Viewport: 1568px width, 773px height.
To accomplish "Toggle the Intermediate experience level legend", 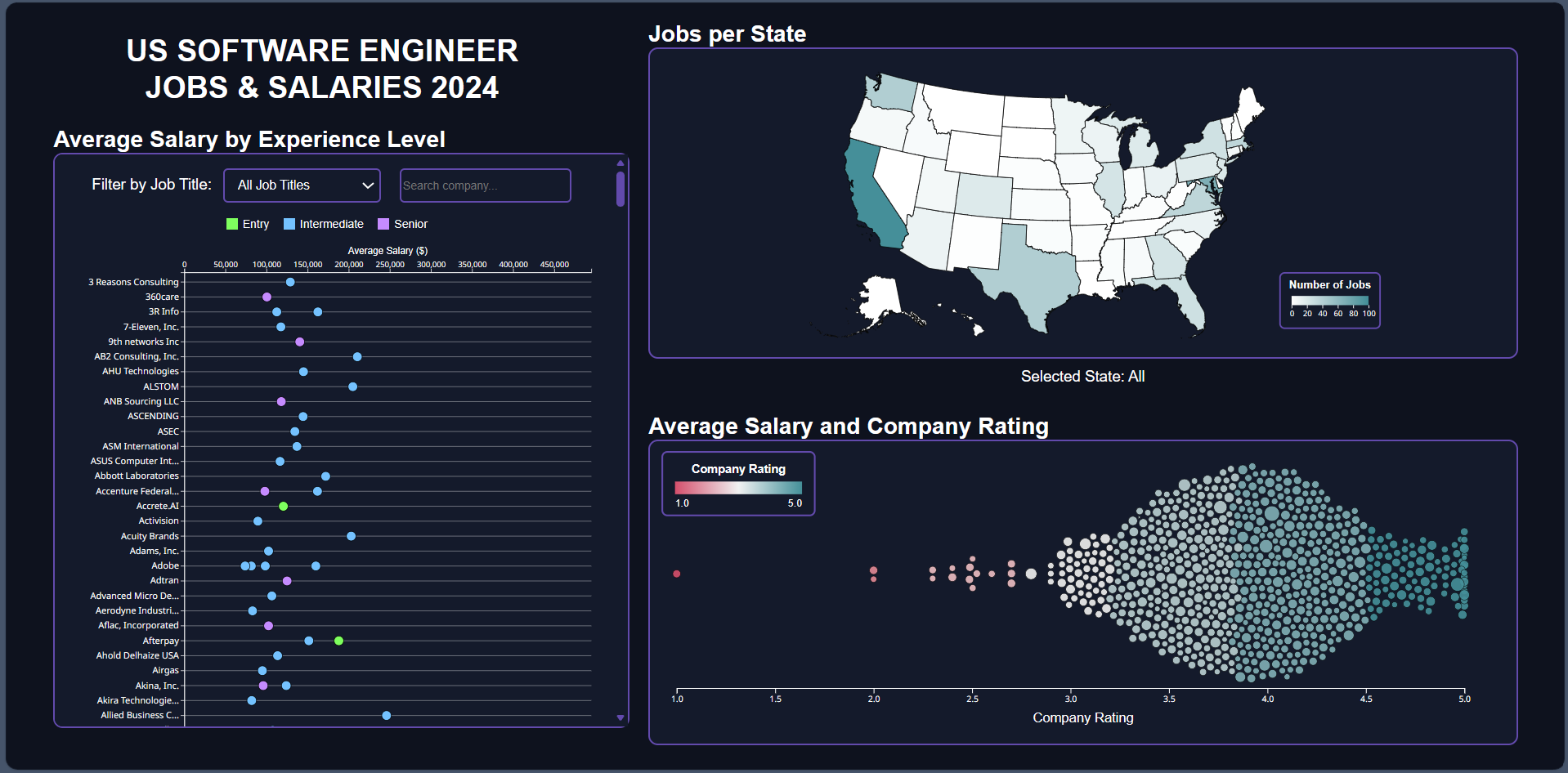I will (x=324, y=224).
